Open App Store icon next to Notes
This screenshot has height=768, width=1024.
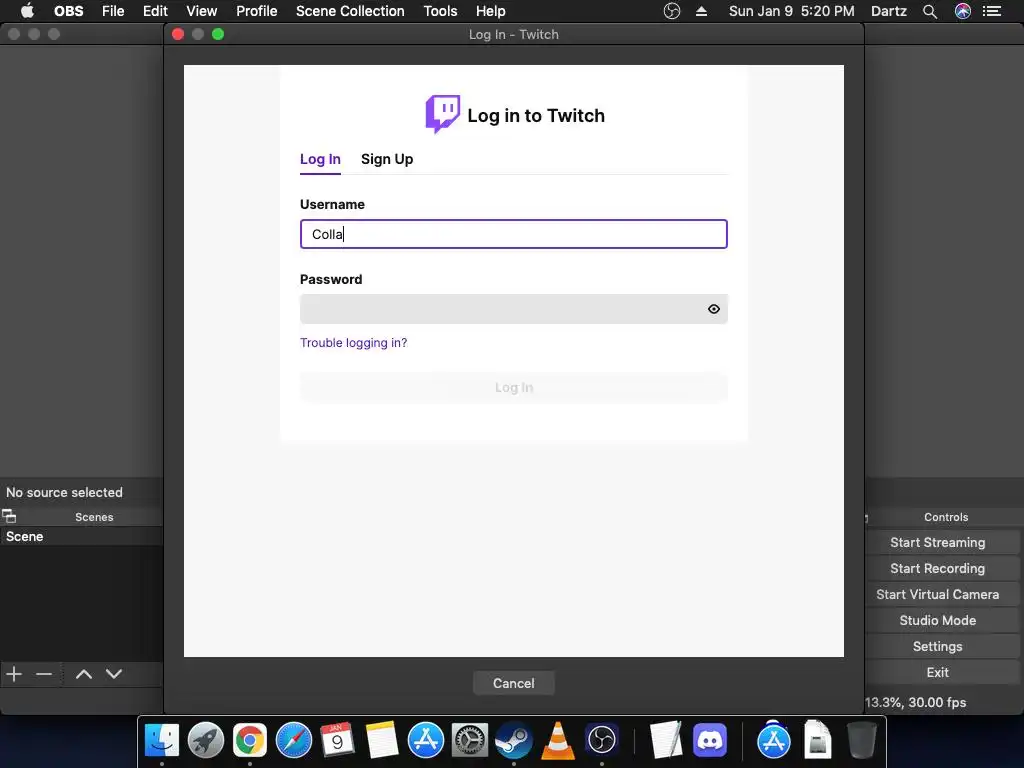(x=426, y=741)
